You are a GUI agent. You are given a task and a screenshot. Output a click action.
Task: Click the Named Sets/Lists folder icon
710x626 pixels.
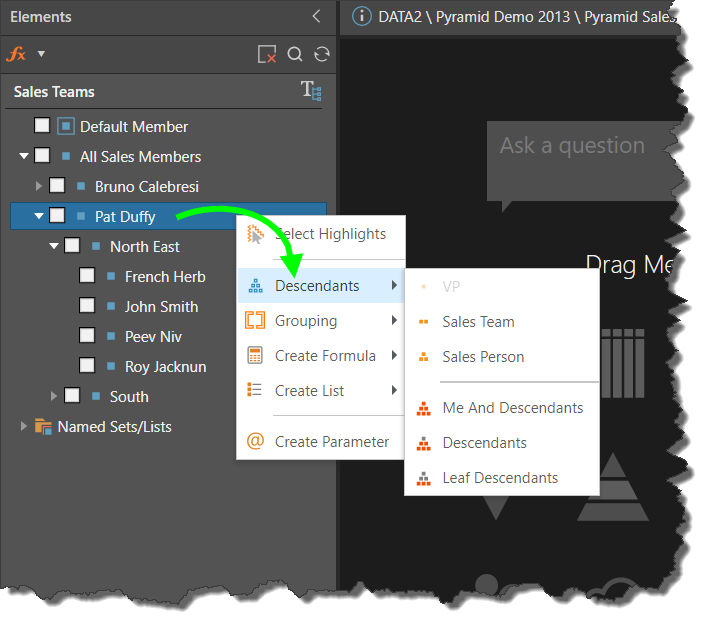coord(43,427)
